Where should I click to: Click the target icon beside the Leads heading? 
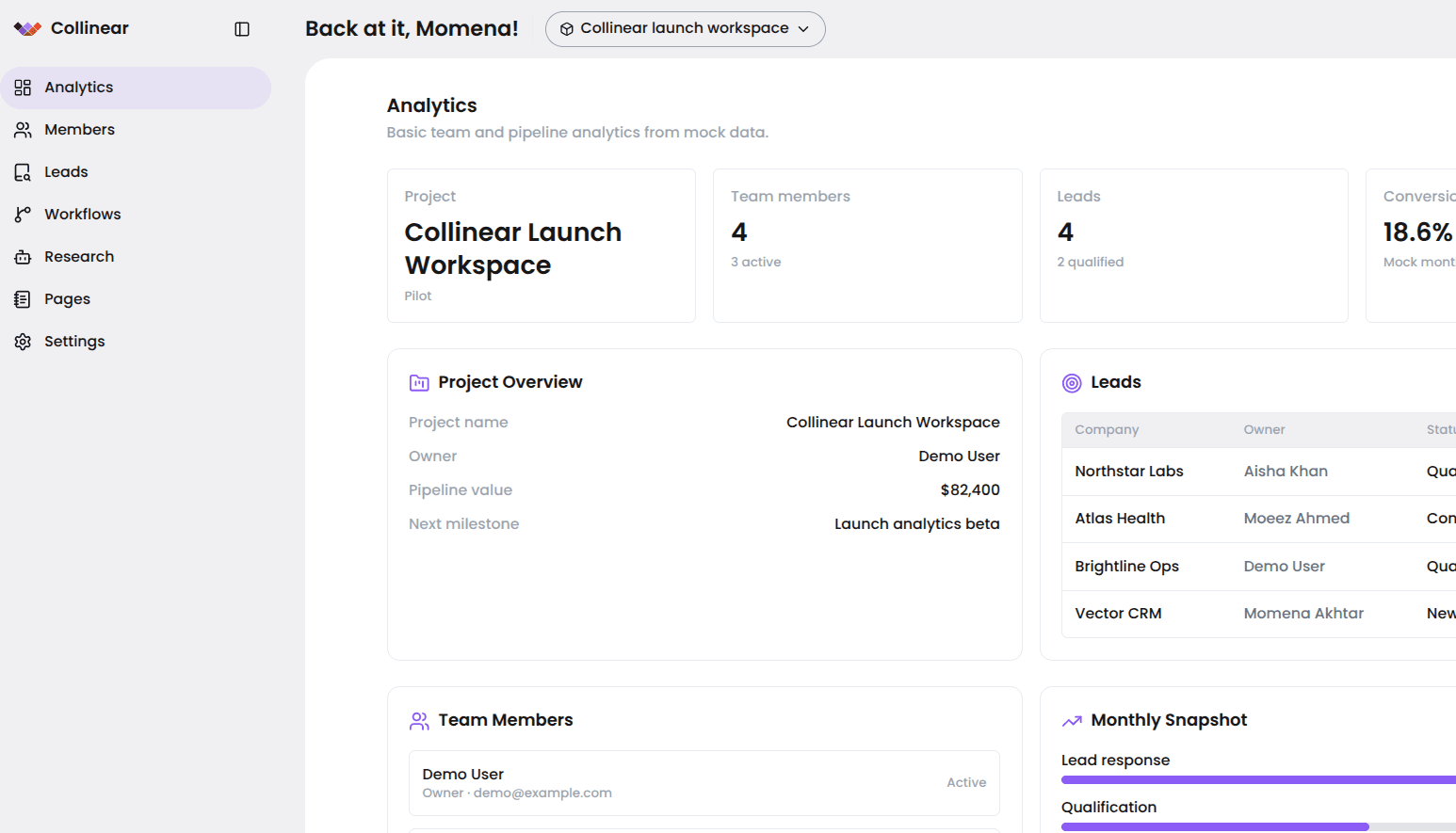point(1072,383)
